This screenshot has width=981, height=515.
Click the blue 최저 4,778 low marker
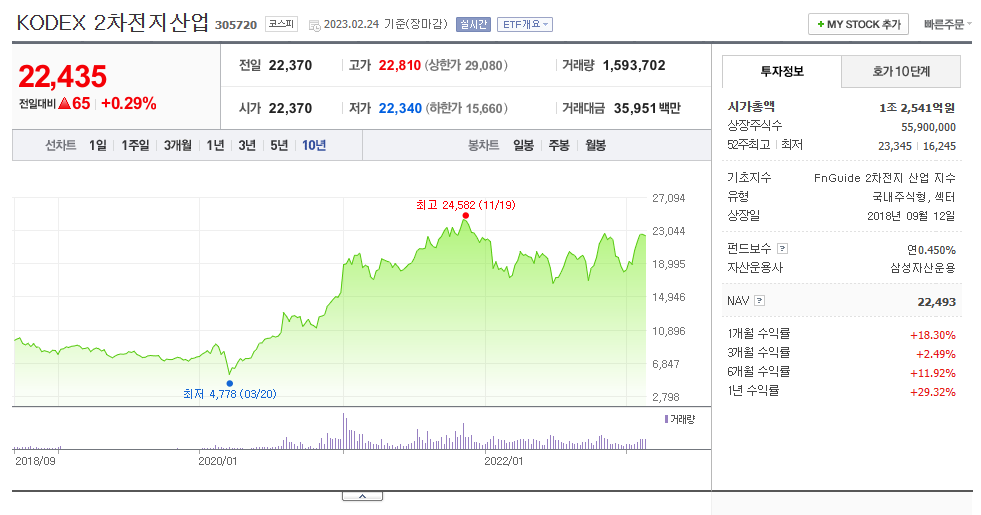click(230, 384)
